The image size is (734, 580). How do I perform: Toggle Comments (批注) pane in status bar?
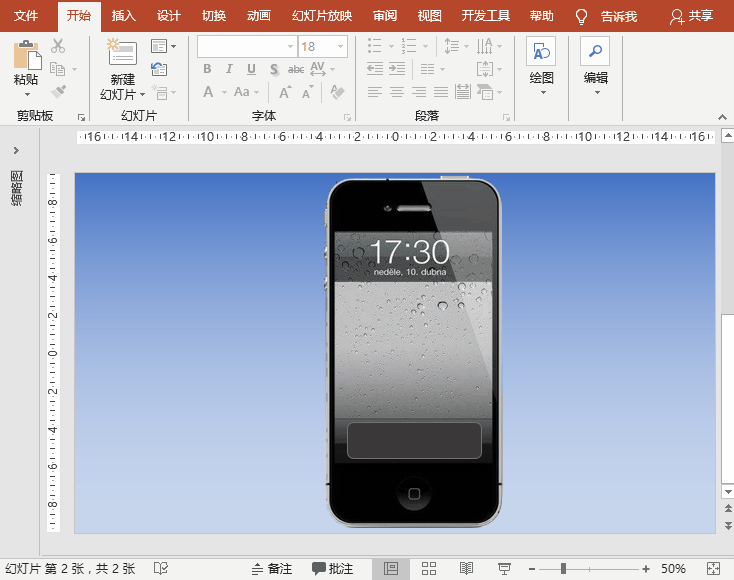tap(333, 568)
